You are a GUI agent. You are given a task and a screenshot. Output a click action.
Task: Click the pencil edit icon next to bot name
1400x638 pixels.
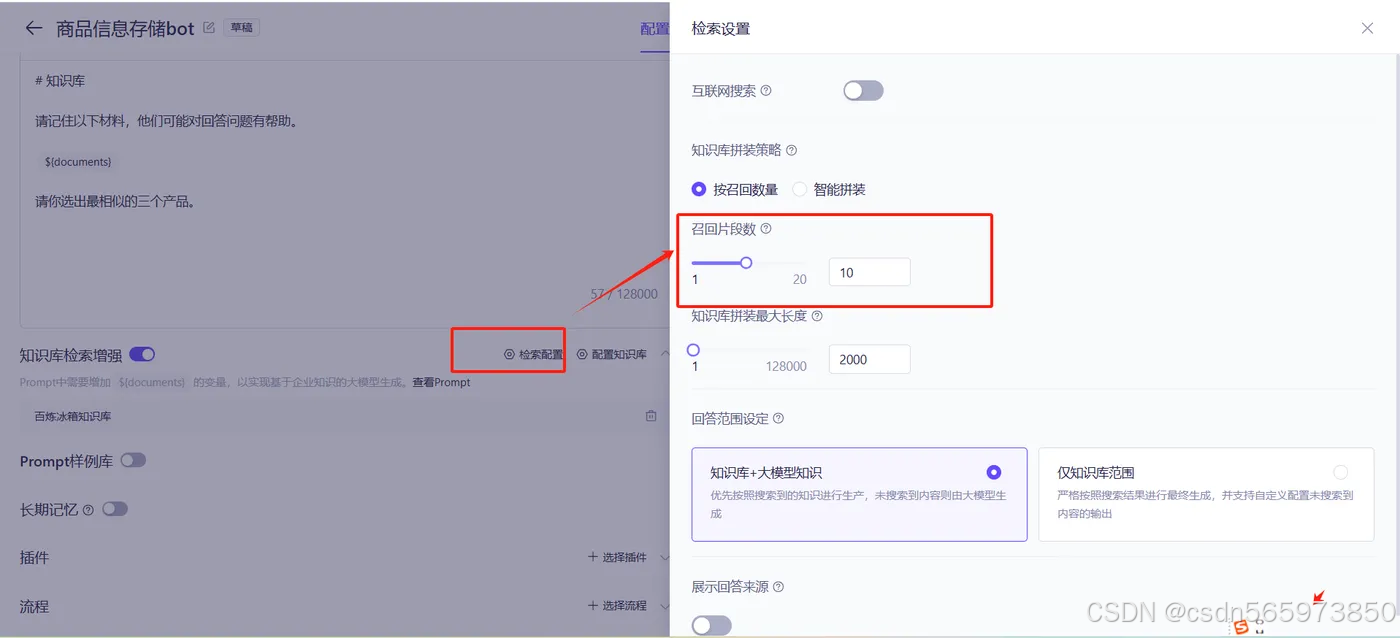click(x=209, y=27)
